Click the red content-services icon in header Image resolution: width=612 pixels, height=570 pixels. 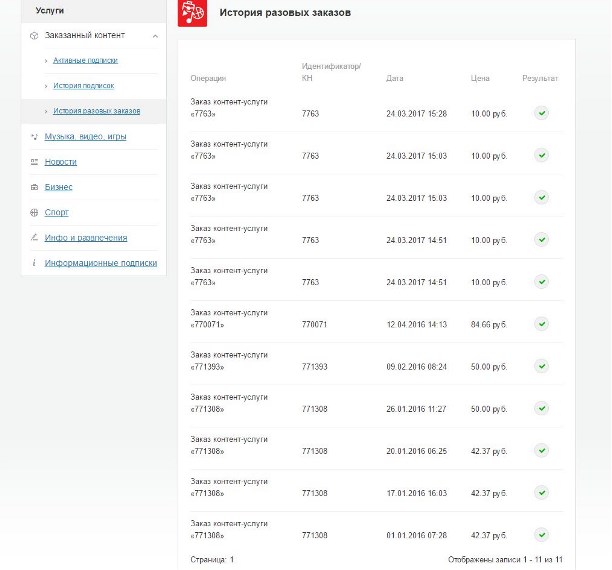[x=192, y=13]
